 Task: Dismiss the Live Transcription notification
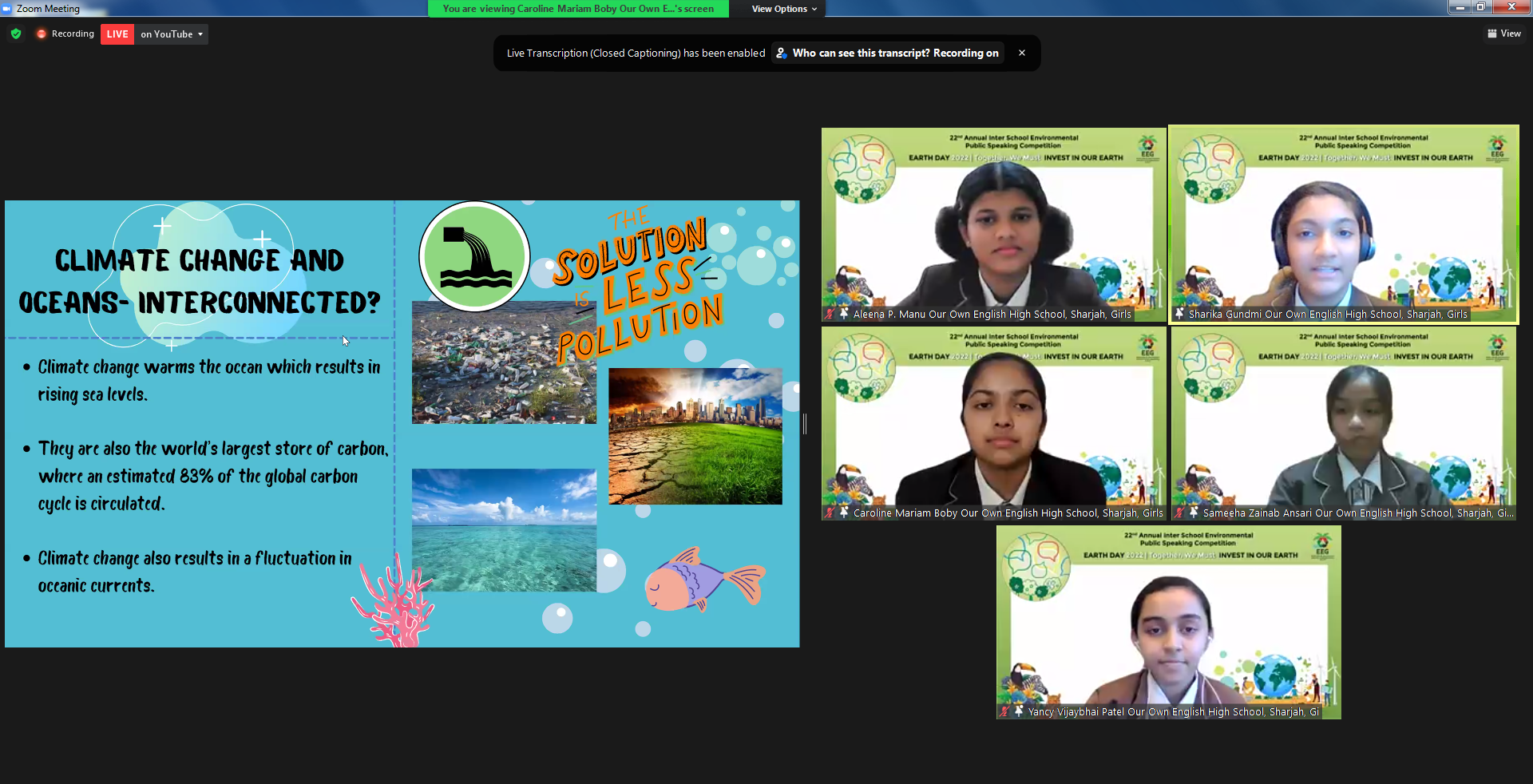[x=1022, y=53]
